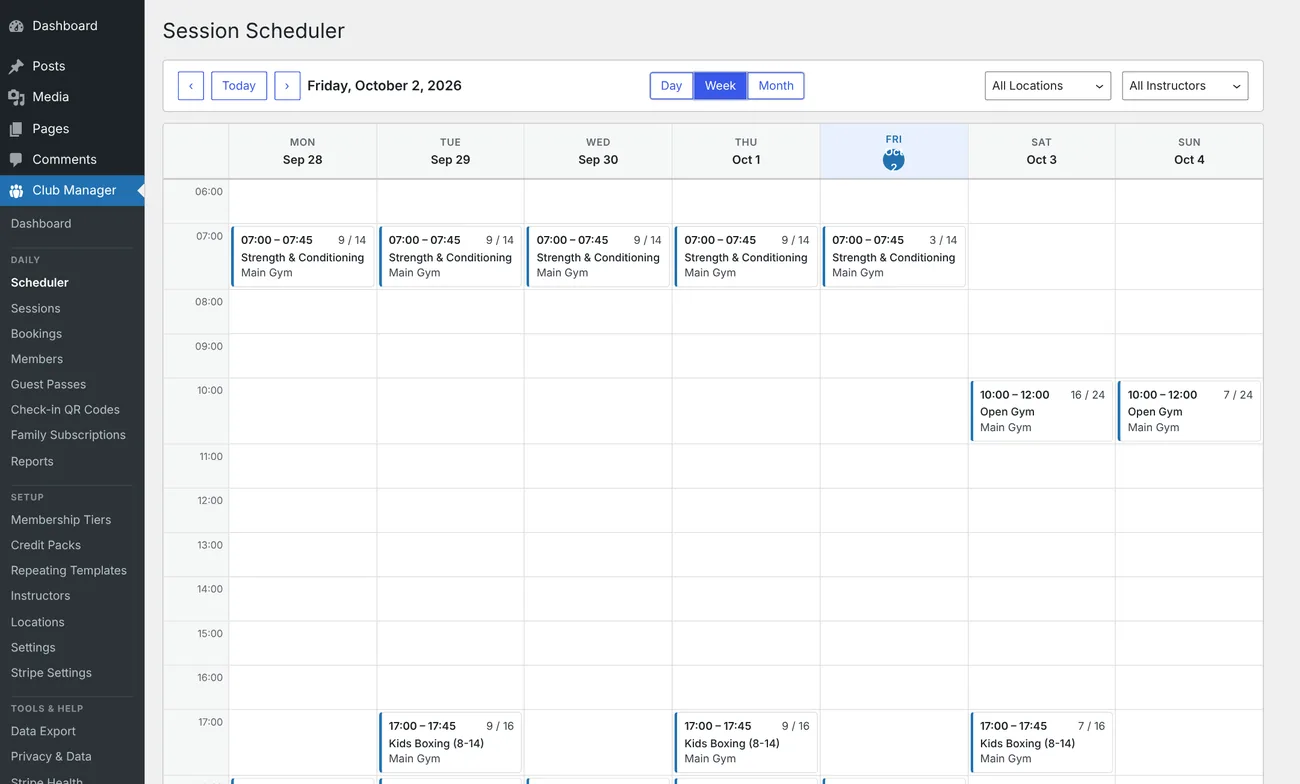
Task: Open Saturday Open Gym session
Action: [1042, 411]
